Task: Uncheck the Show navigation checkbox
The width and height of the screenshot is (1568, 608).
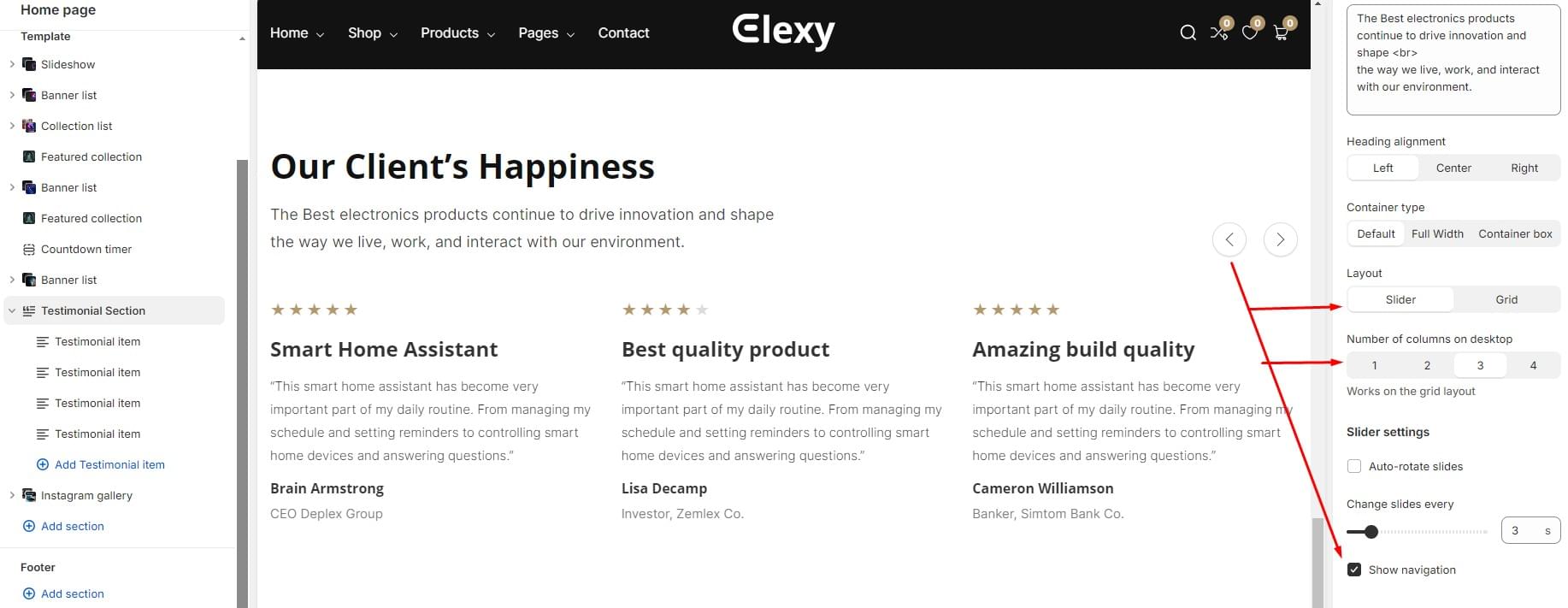Action: click(x=1354, y=570)
